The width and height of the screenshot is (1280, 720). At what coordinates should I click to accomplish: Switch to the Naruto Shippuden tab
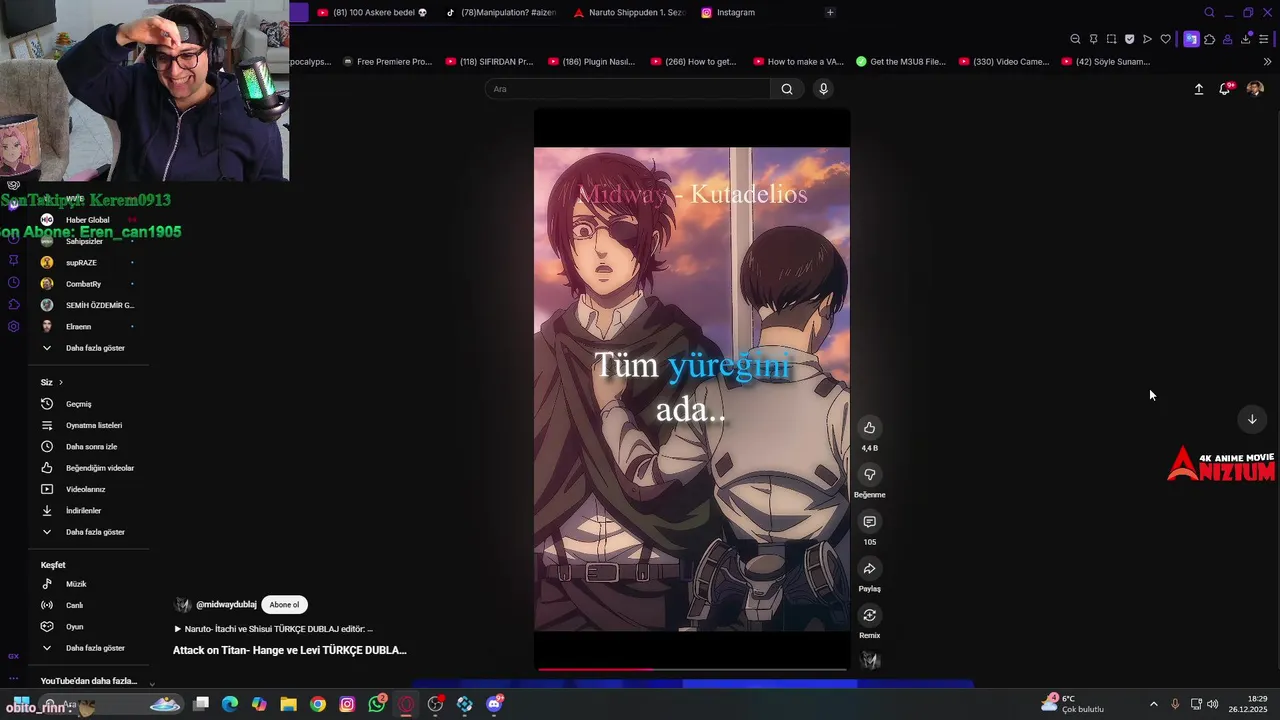tap(629, 12)
